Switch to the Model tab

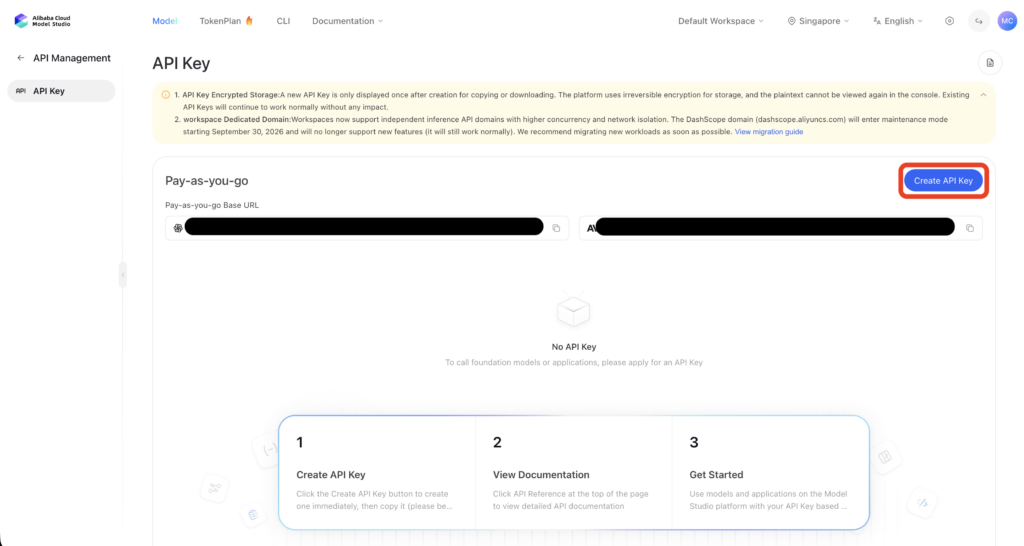(165, 21)
